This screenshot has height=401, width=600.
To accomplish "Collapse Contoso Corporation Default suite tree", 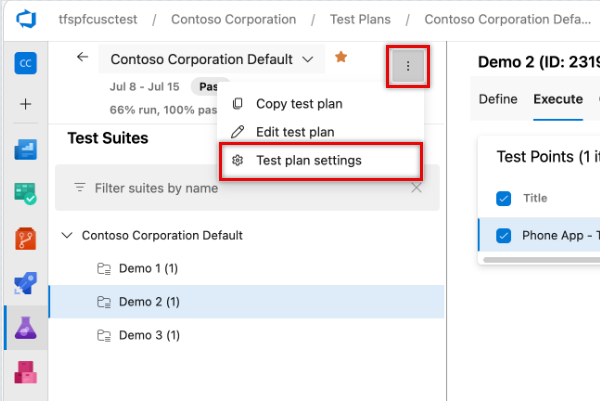I will (67, 236).
